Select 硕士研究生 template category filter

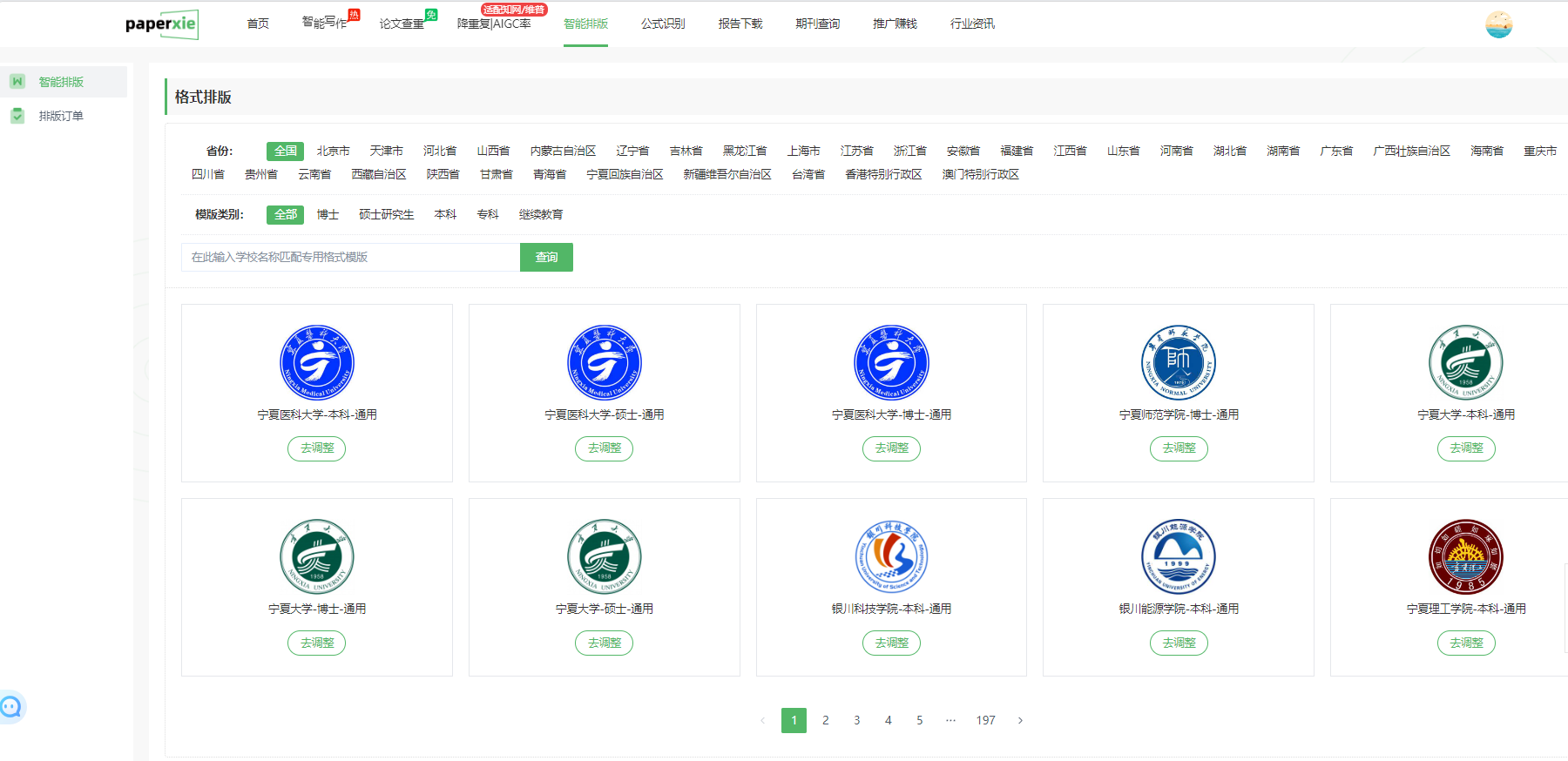click(x=386, y=215)
